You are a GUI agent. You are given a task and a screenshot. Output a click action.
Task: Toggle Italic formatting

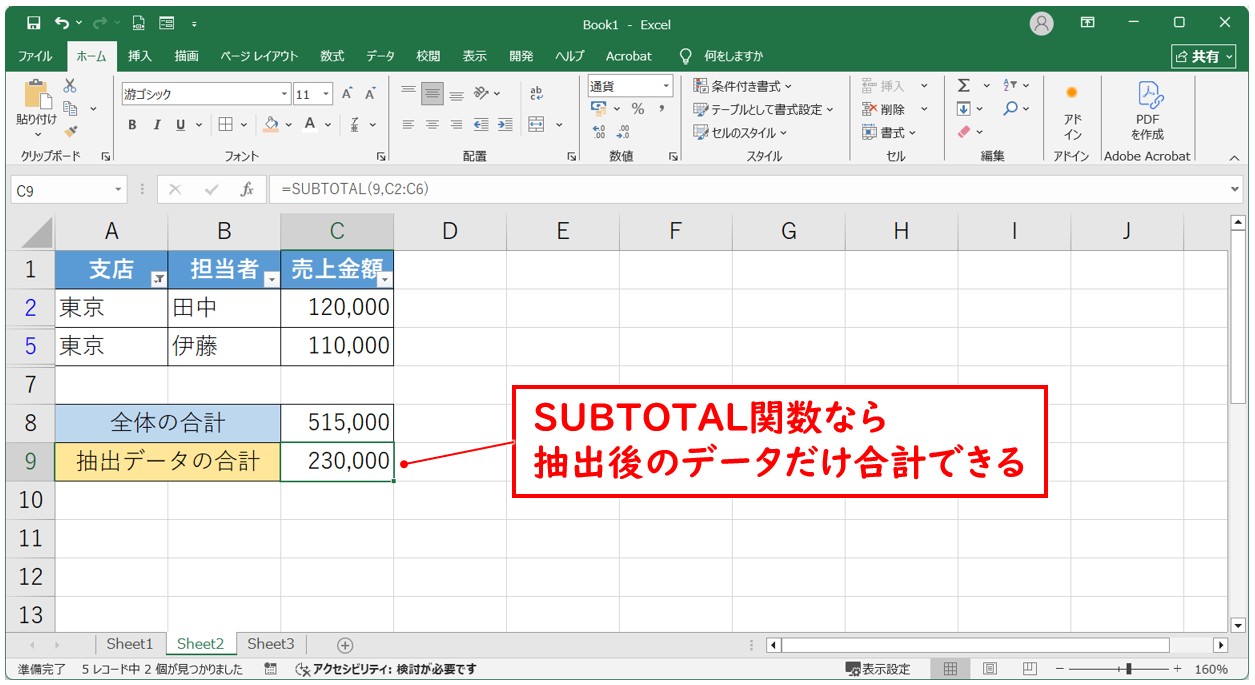tap(156, 125)
